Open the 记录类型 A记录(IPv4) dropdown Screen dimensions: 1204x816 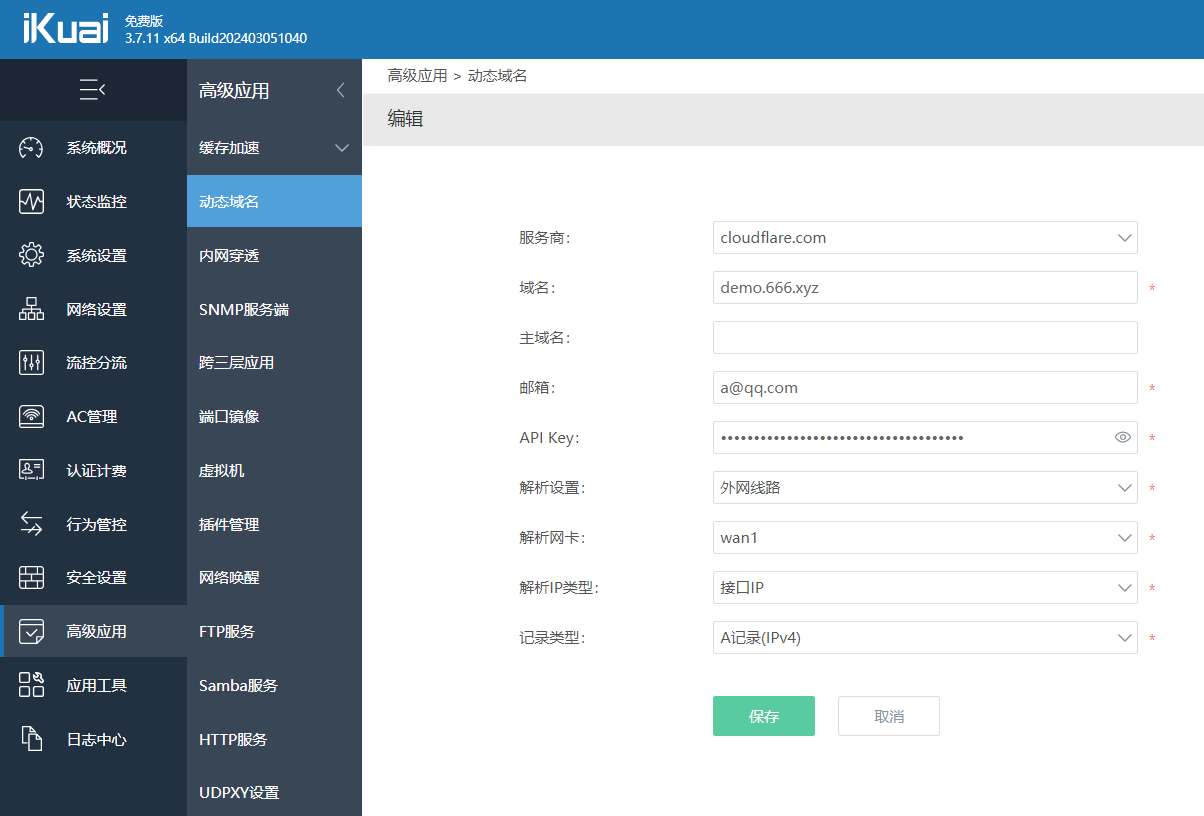(925, 637)
